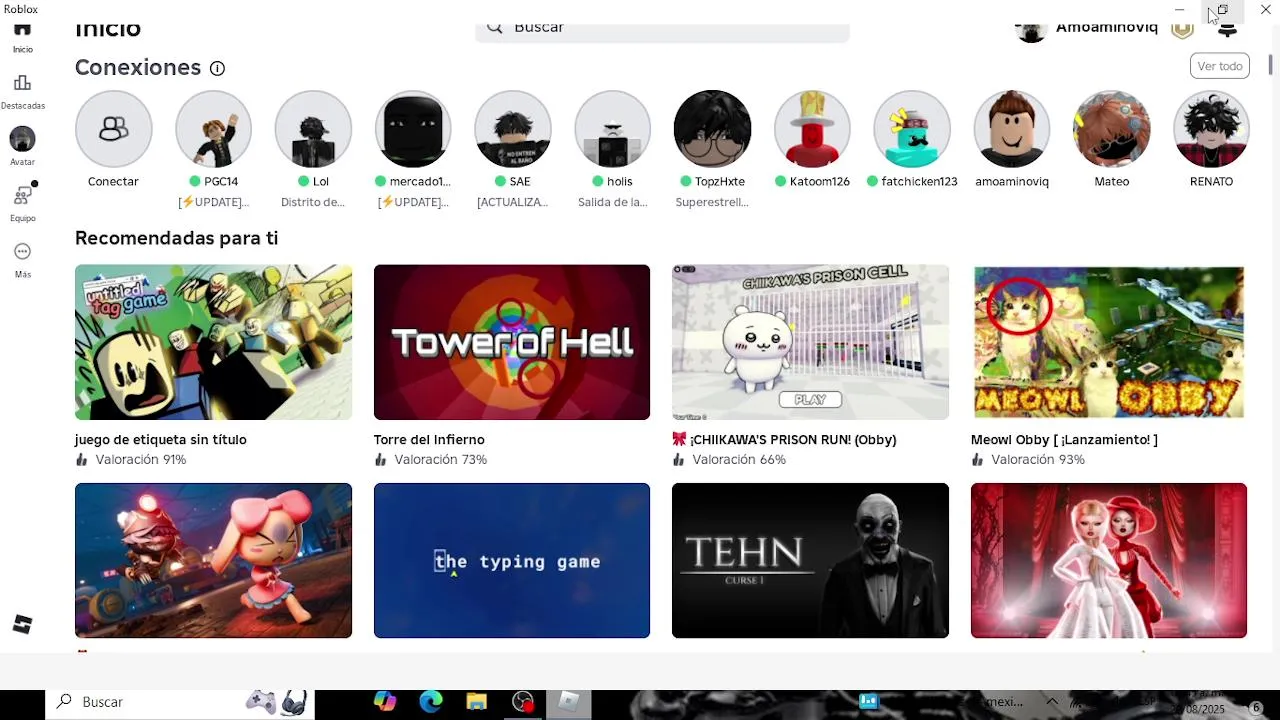Click the Buscar search field in Roblox
1280x720 pixels.
click(662, 31)
